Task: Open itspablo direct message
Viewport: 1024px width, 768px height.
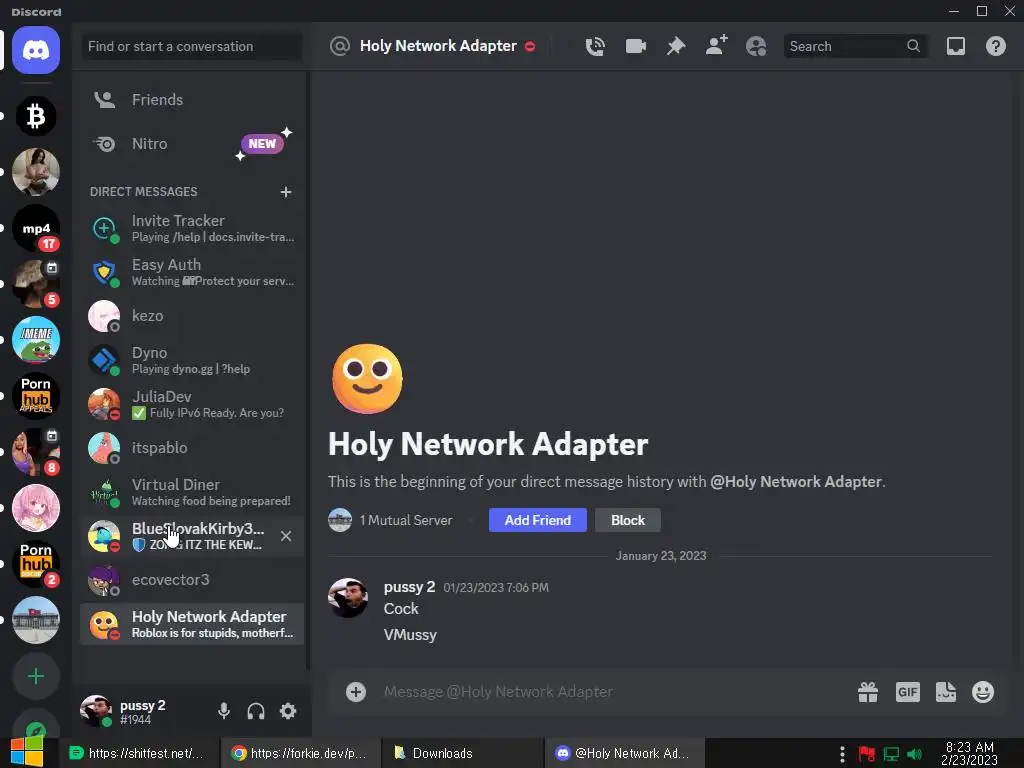Action: pyautogui.click(x=193, y=448)
